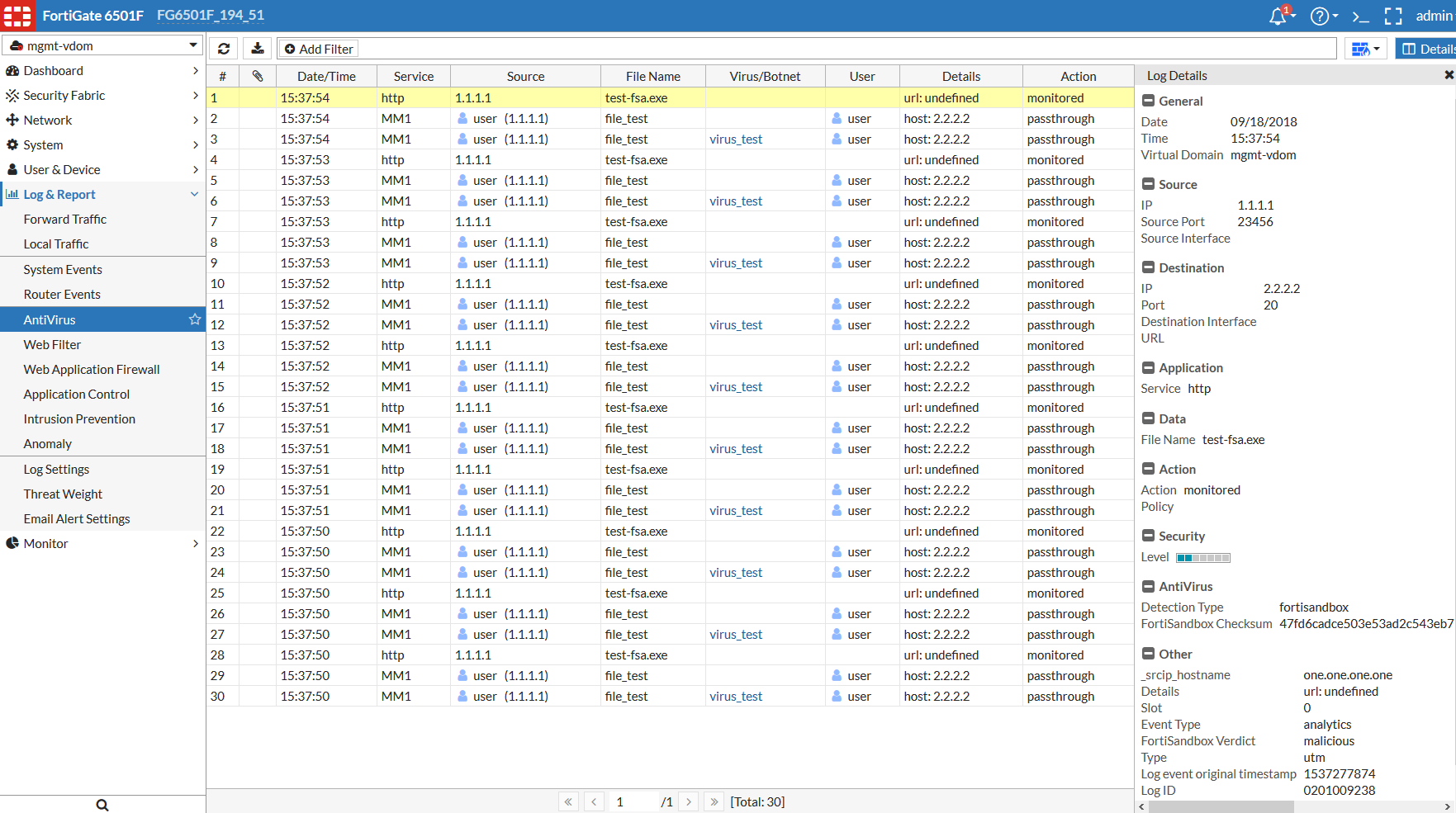Viewport: 1456px width, 813px height.
Task: Click the sidebar search icon
Action: 102,805
